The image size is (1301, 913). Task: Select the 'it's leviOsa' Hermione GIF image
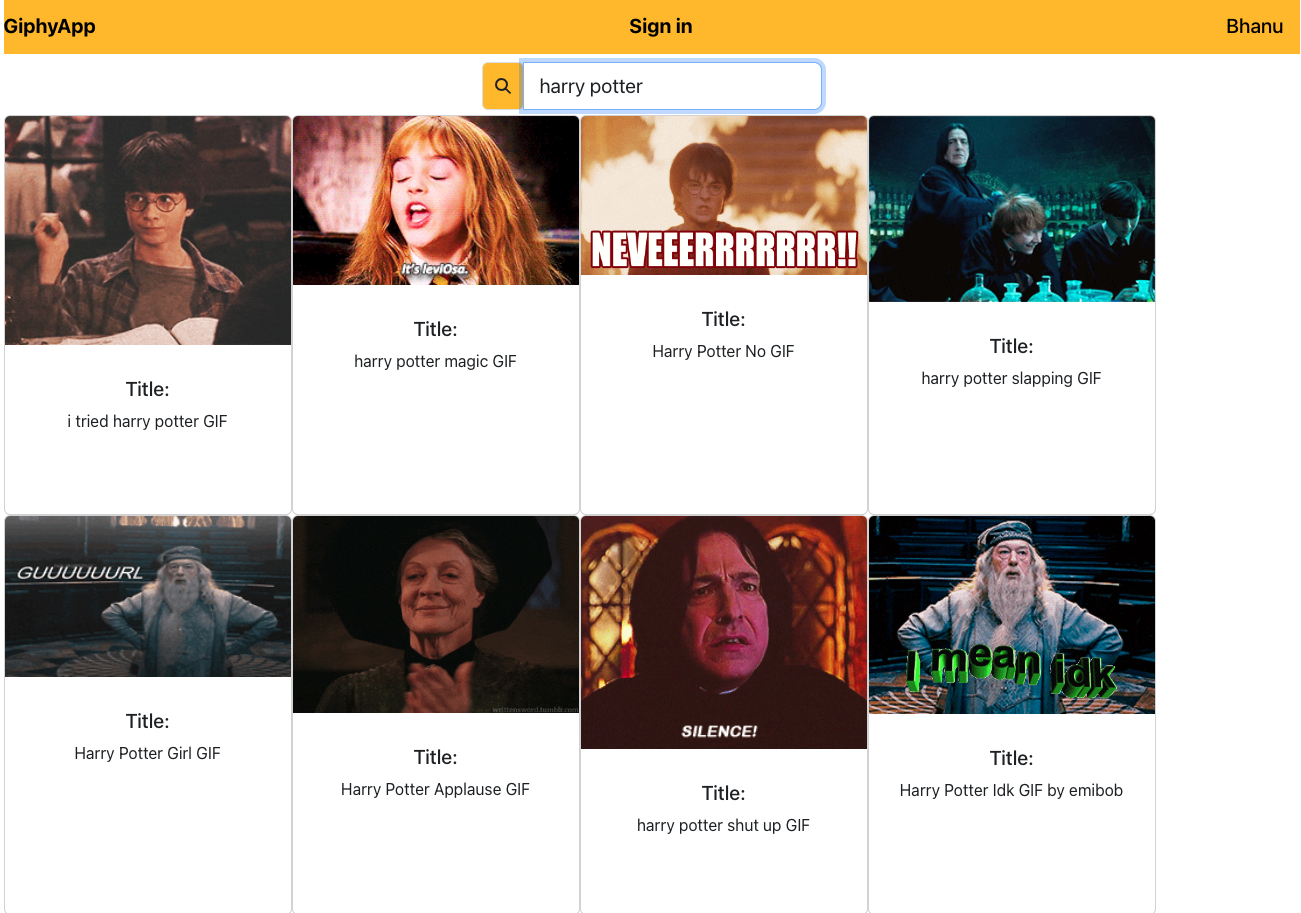(436, 200)
